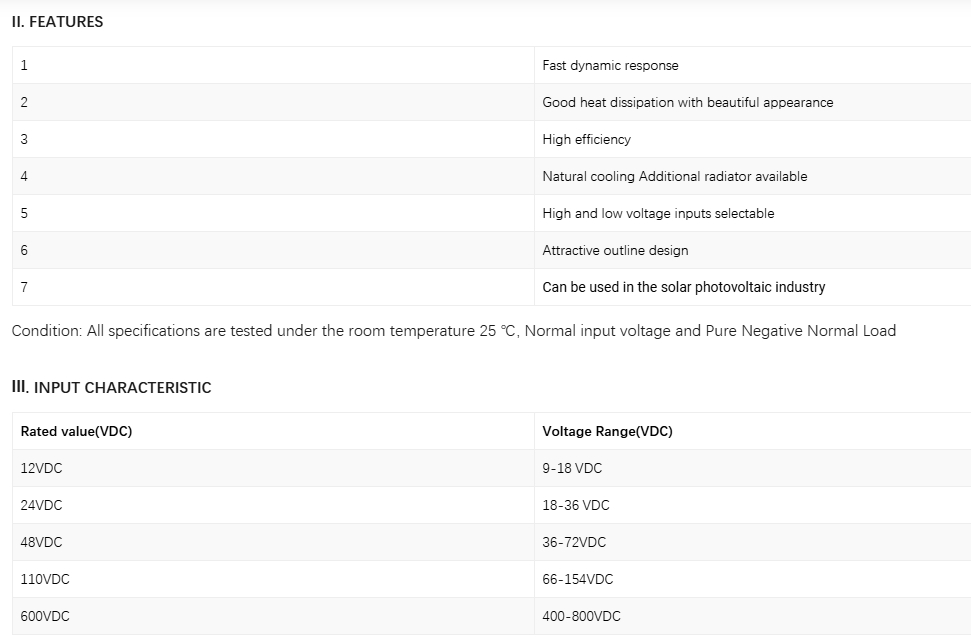
Task: Click 'Good heat dissipation with beautiful appearance' text
Action: click(687, 102)
